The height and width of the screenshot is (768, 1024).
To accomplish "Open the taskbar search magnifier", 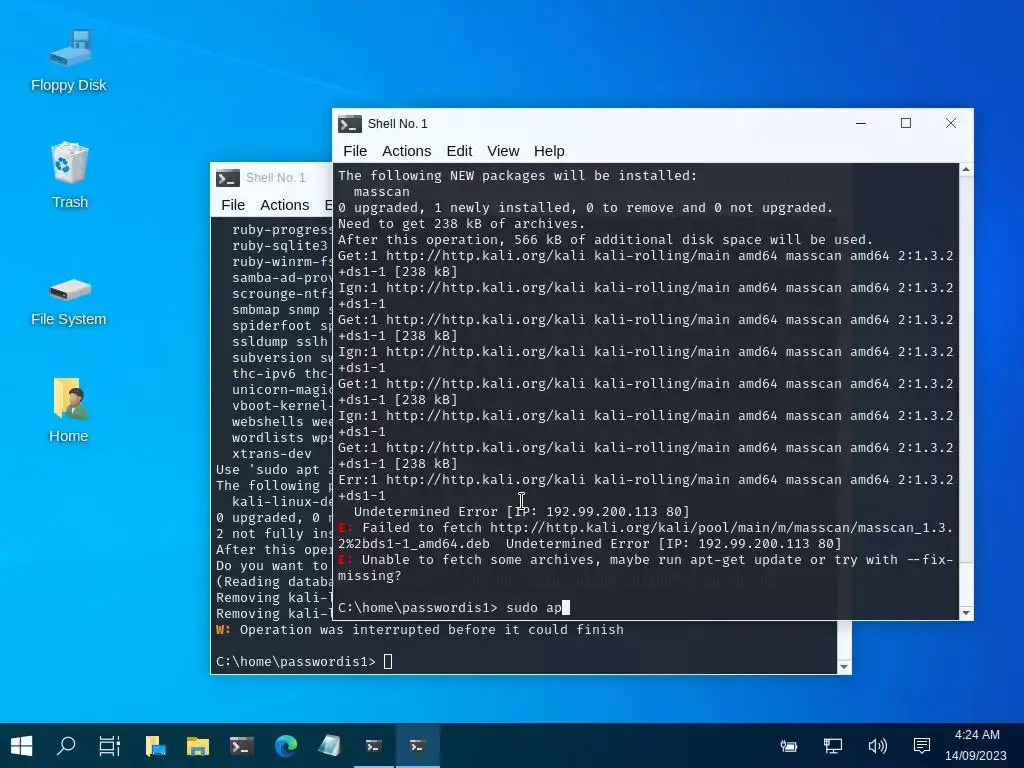I will point(66,746).
